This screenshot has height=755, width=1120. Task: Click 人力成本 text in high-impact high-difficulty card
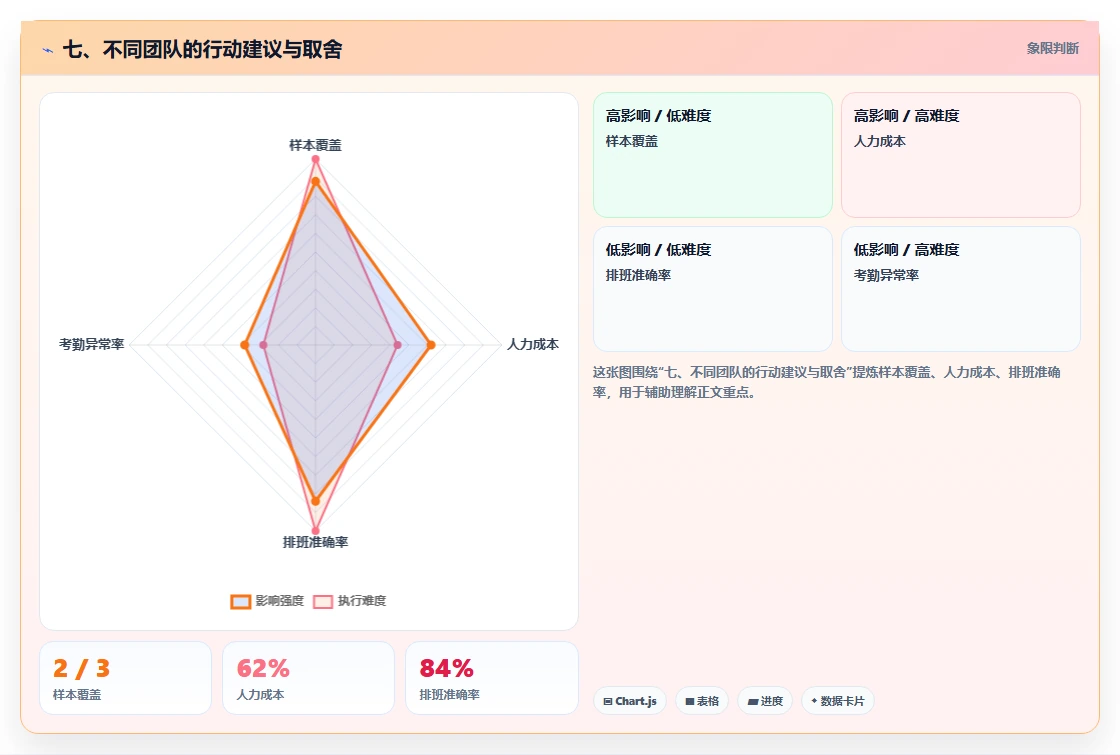tap(880, 141)
